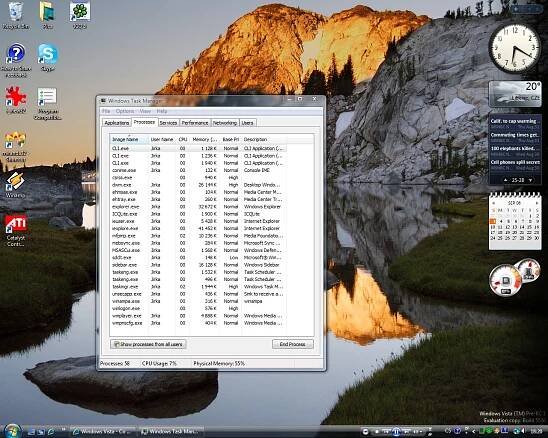Click the End Process button
This screenshot has height=438, width=548.
293,344
